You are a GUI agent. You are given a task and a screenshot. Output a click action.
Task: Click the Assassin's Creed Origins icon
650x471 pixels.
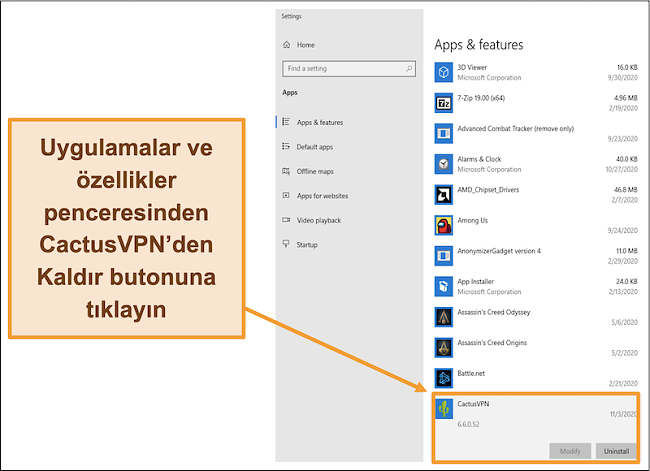click(x=444, y=347)
